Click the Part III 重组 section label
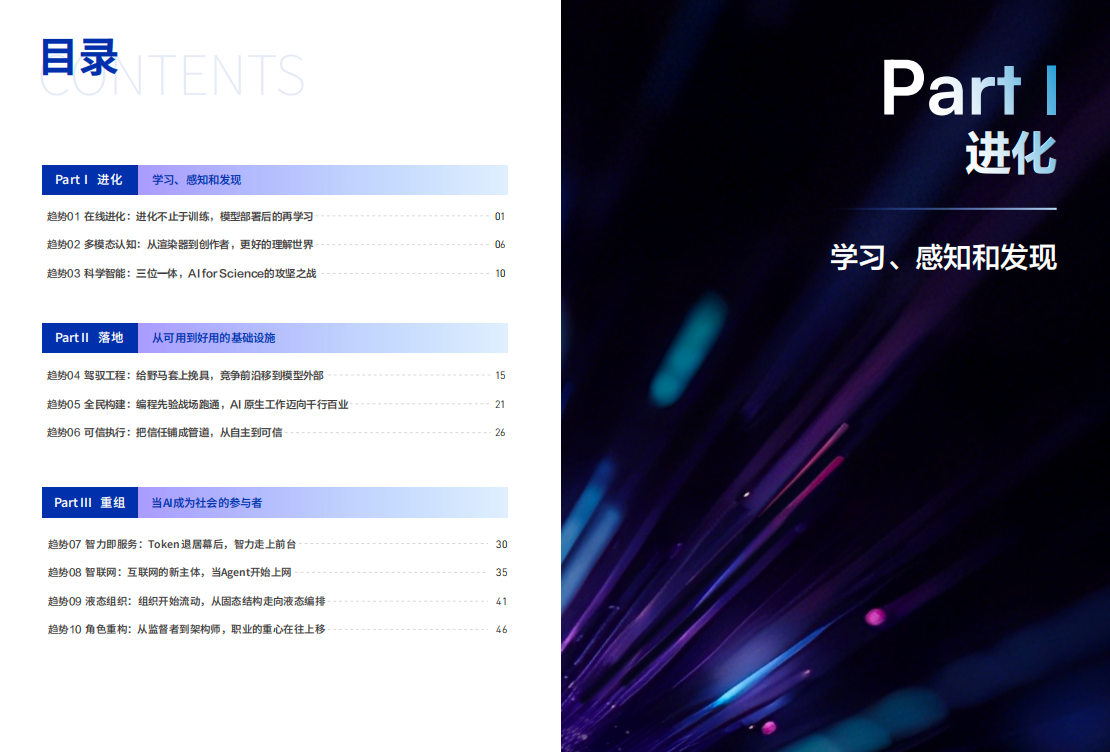 pyautogui.click(x=90, y=503)
